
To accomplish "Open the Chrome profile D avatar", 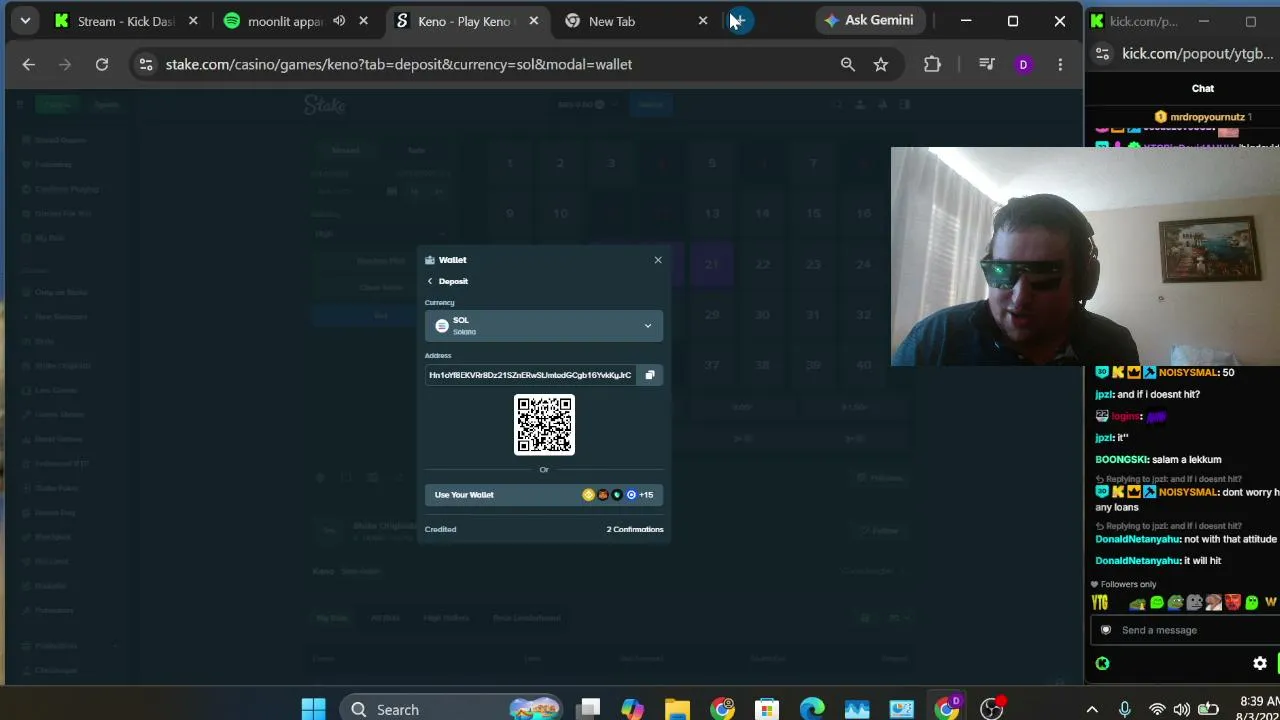I will pos(1023,64).
